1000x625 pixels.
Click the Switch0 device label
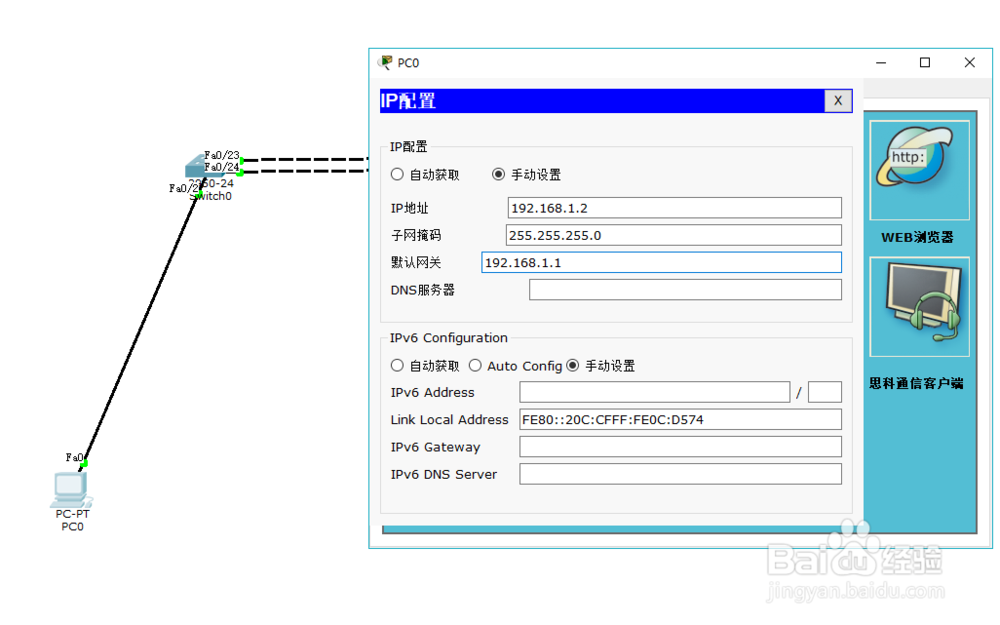[211, 196]
